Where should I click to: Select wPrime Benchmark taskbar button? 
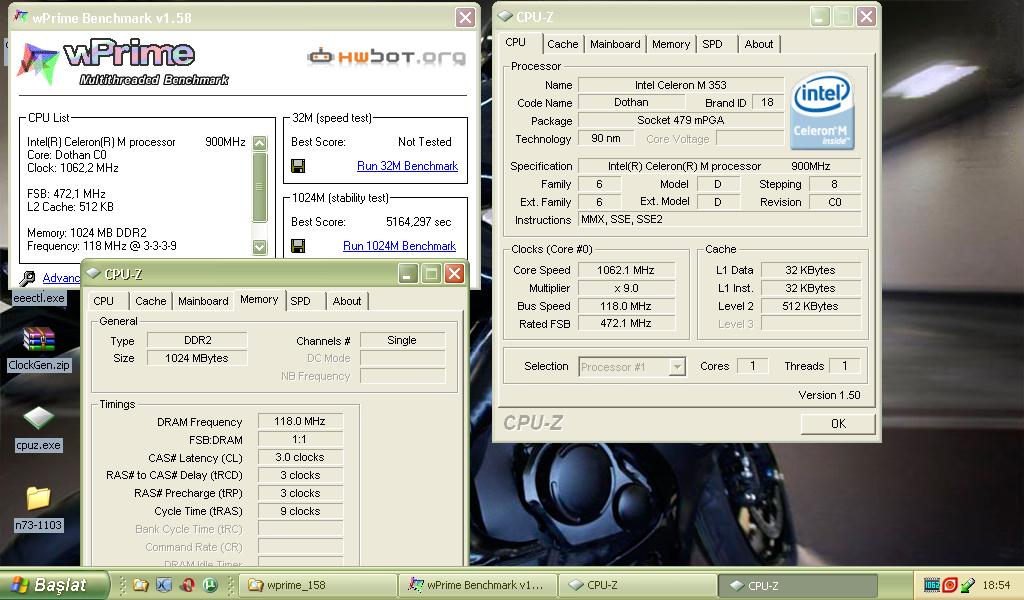[x=479, y=585]
